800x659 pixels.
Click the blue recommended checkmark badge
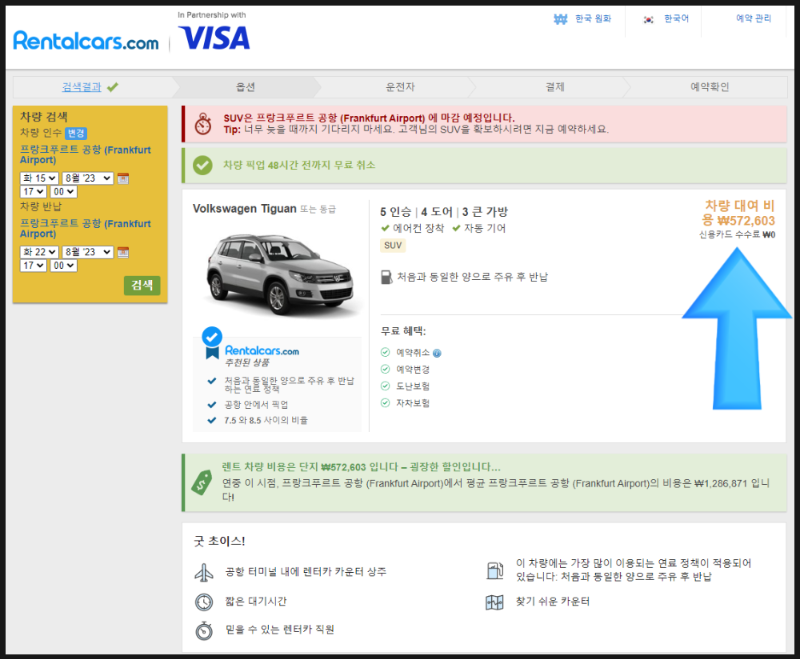coord(212,337)
